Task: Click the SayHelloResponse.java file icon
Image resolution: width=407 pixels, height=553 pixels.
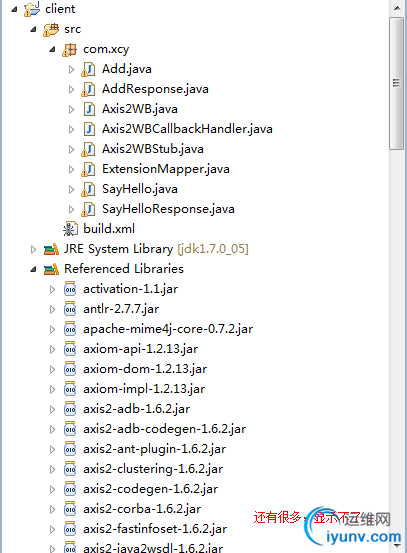Action: 88,209
